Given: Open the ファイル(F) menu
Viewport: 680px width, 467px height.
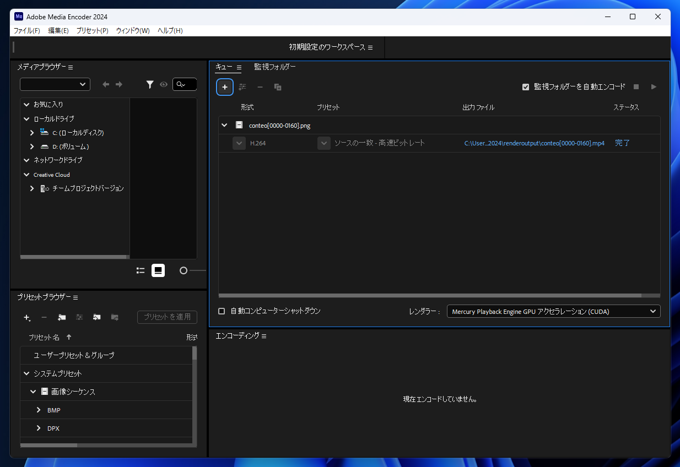Looking at the screenshot, I should coord(26,31).
